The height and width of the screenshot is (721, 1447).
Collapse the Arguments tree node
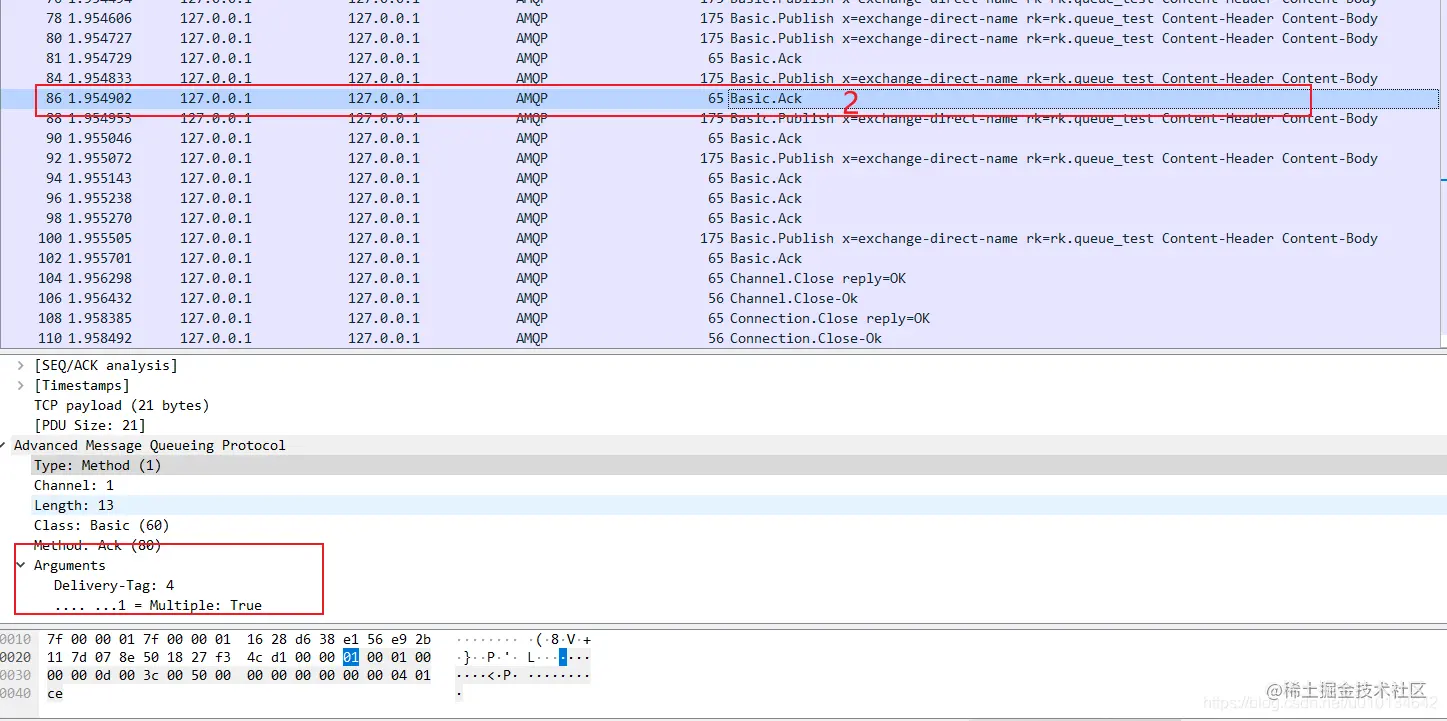point(20,565)
